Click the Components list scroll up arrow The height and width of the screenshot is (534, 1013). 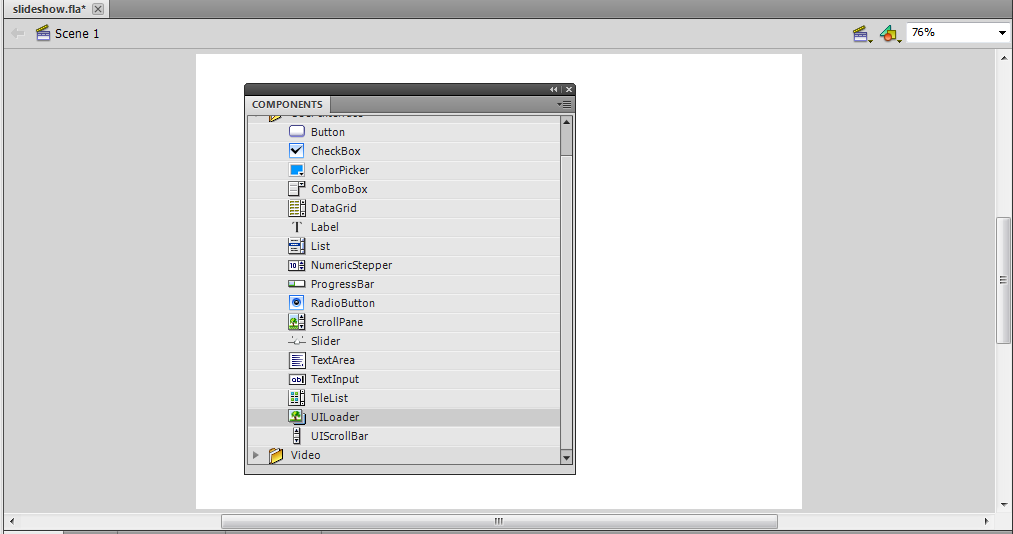(567, 121)
